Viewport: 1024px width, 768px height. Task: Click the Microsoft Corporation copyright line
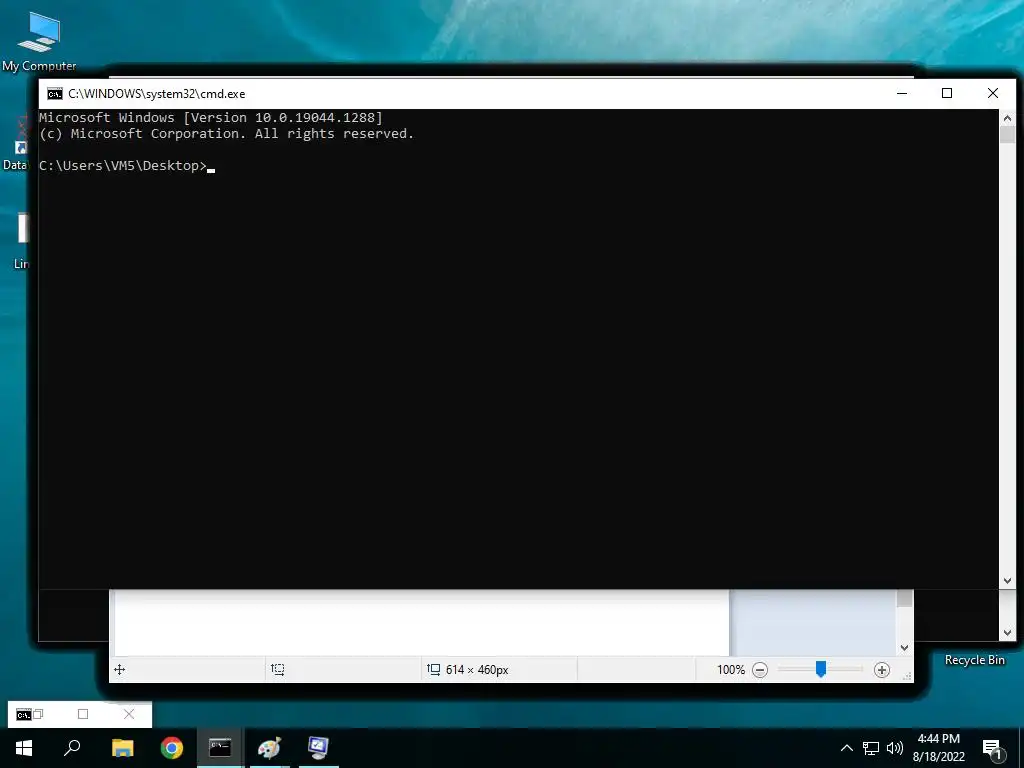[227, 134]
